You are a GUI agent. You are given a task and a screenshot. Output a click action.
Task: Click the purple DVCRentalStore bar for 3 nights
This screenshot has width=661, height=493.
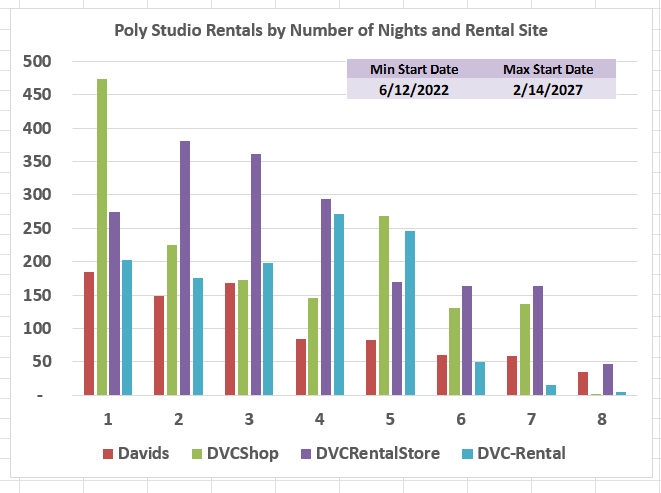tap(256, 275)
